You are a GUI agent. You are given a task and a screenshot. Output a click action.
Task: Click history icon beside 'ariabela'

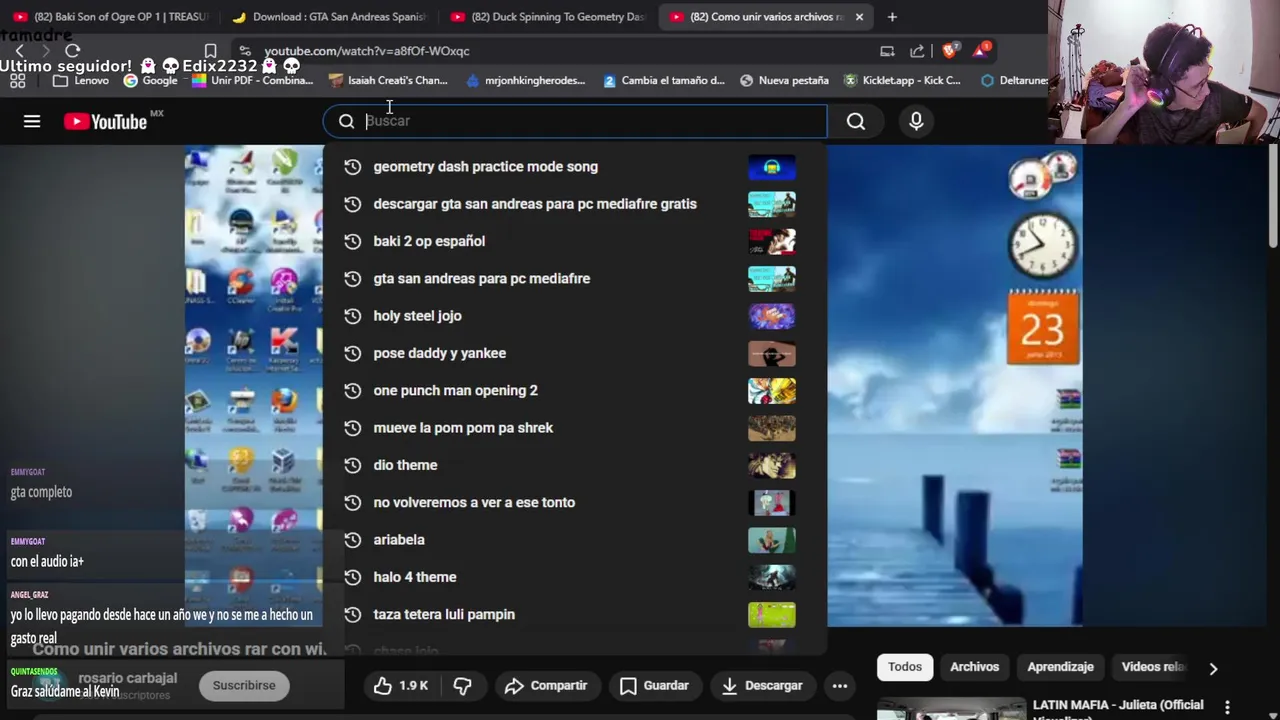(x=352, y=540)
